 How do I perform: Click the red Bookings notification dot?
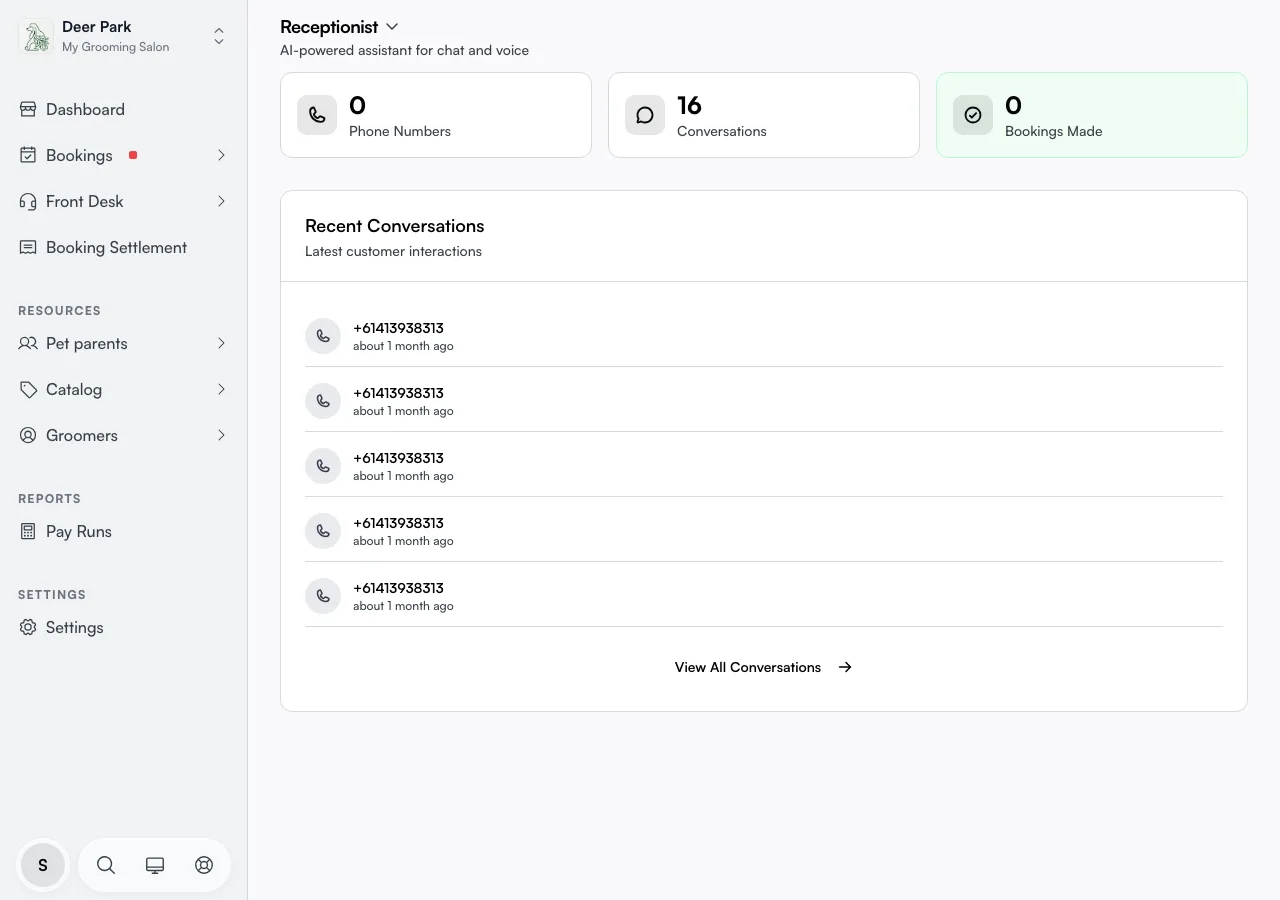(133, 155)
